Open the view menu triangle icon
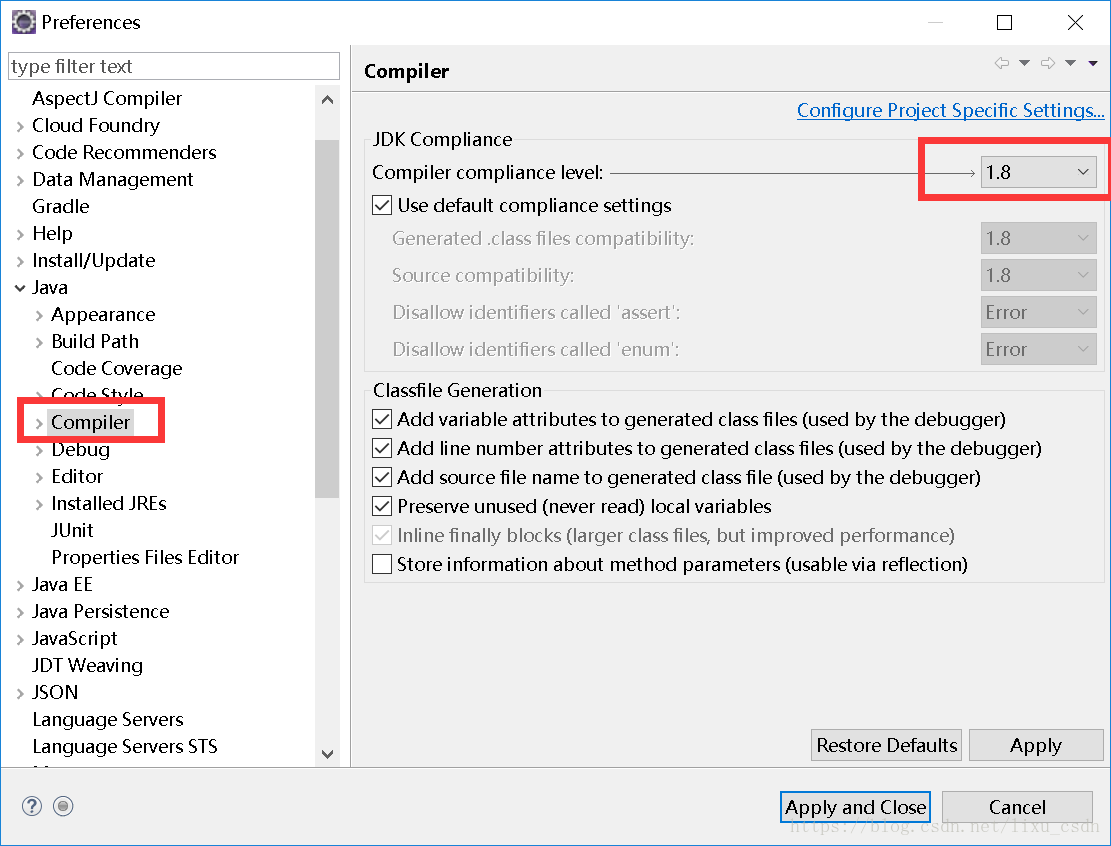 tap(1093, 64)
